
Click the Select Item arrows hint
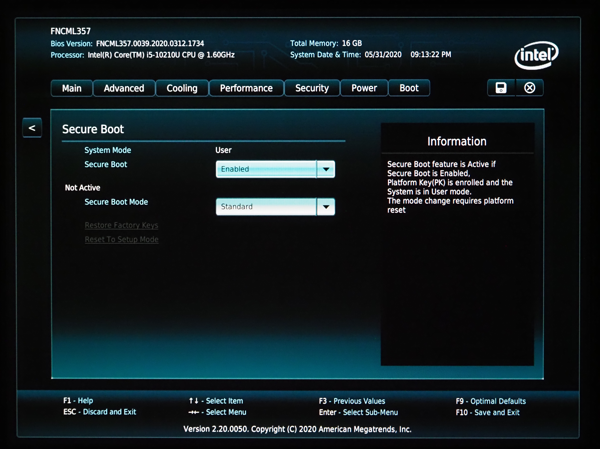point(216,401)
